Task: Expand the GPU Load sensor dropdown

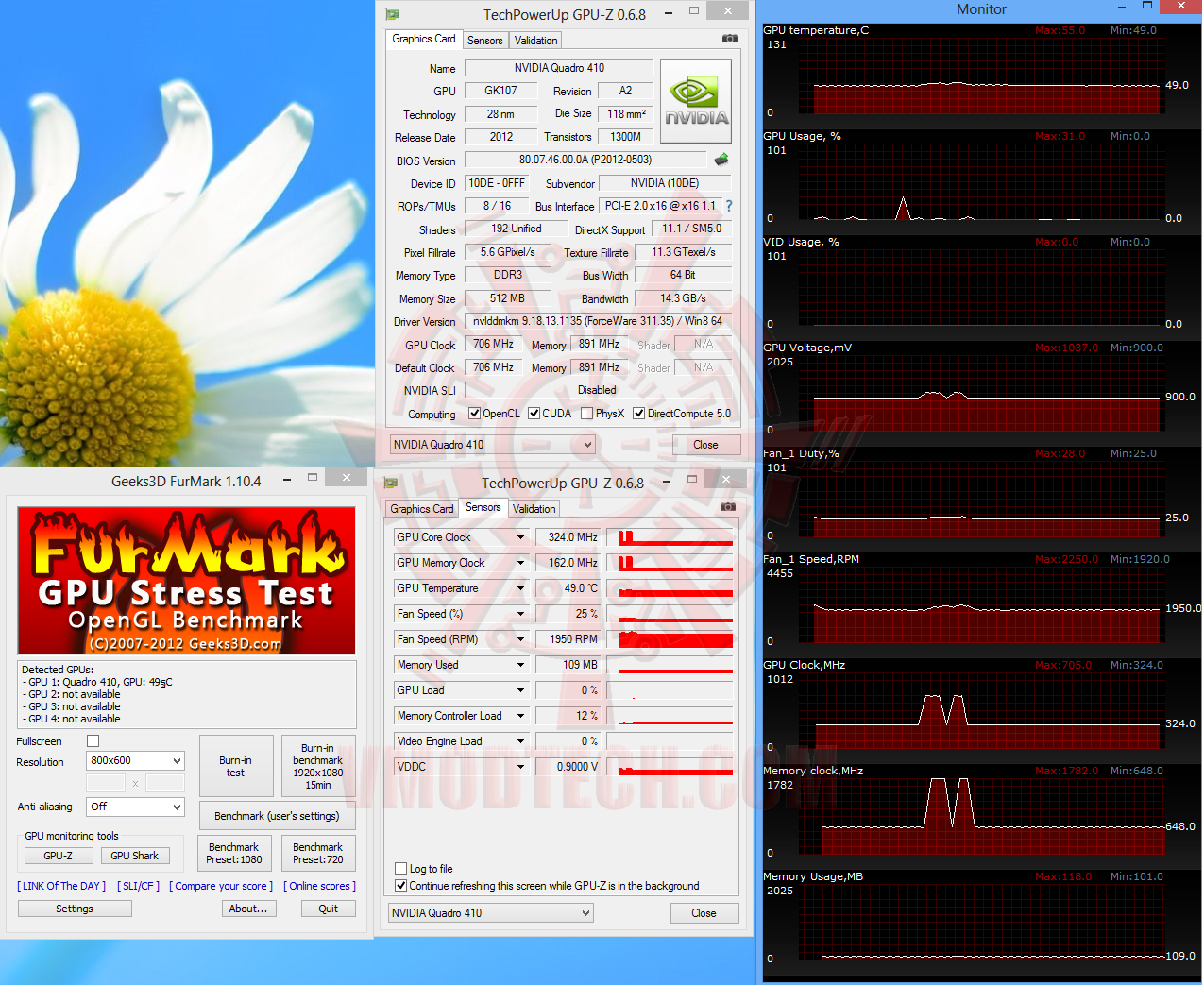Action: pyautogui.click(x=520, y=690)
